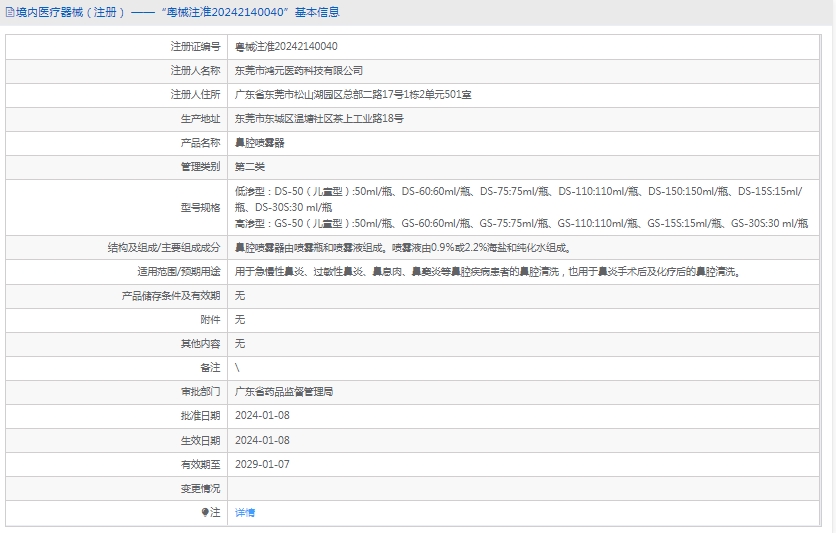Click registrant name 东莞市鸿元医药科技有限公司
This screenshot has width=836, height=533.
pos(299,71)
